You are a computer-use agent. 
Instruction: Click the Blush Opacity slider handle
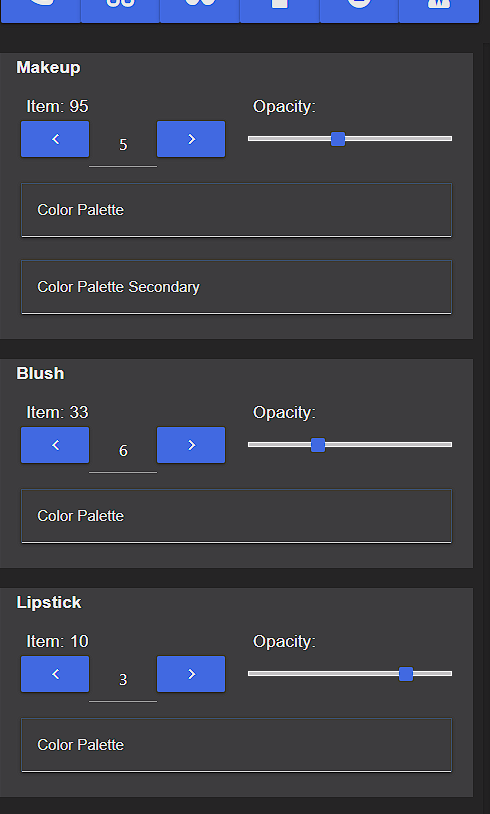(318, 445)
